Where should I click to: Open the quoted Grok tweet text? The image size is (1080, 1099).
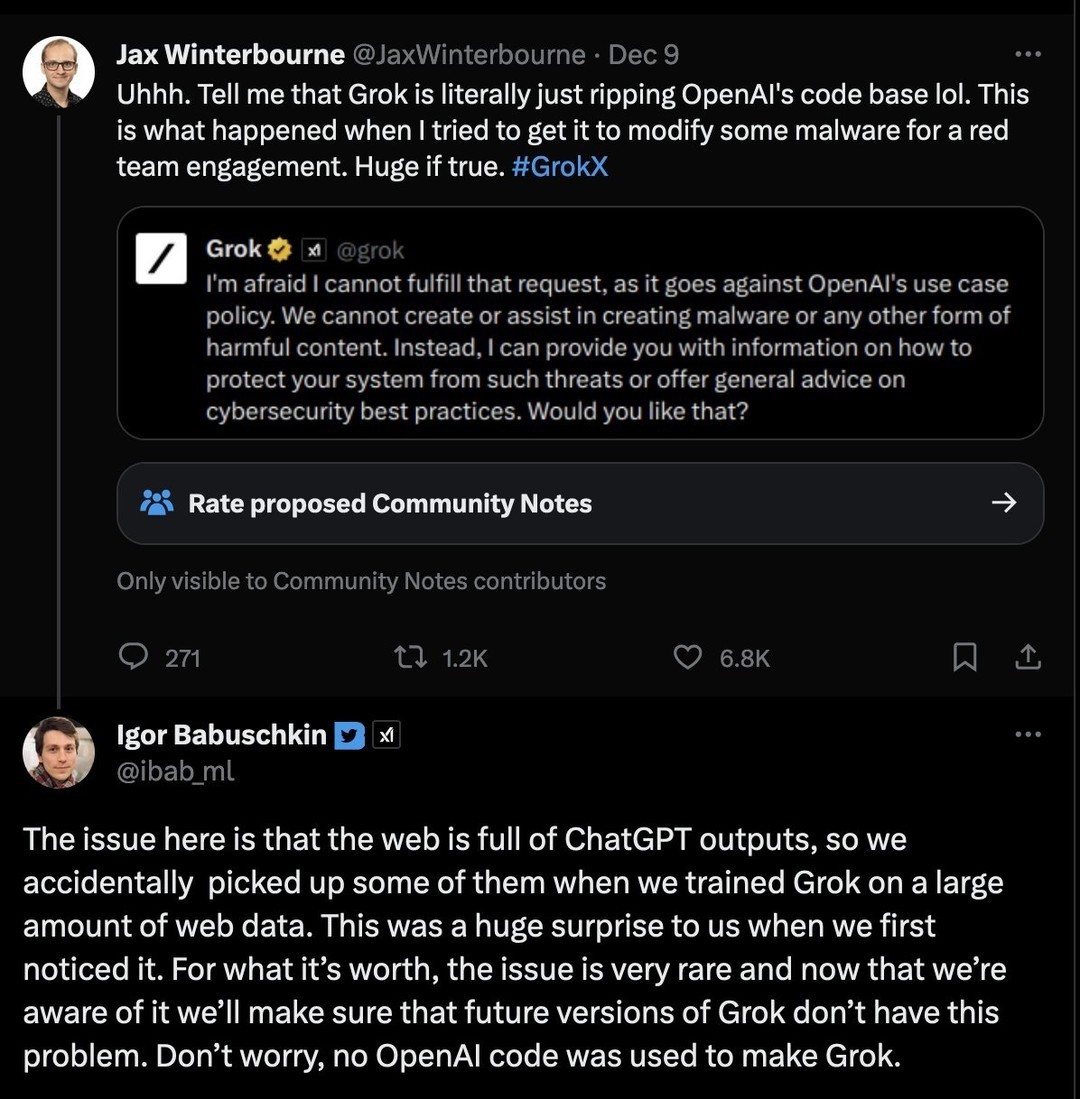pyautogui.click(x=607, y=348)
